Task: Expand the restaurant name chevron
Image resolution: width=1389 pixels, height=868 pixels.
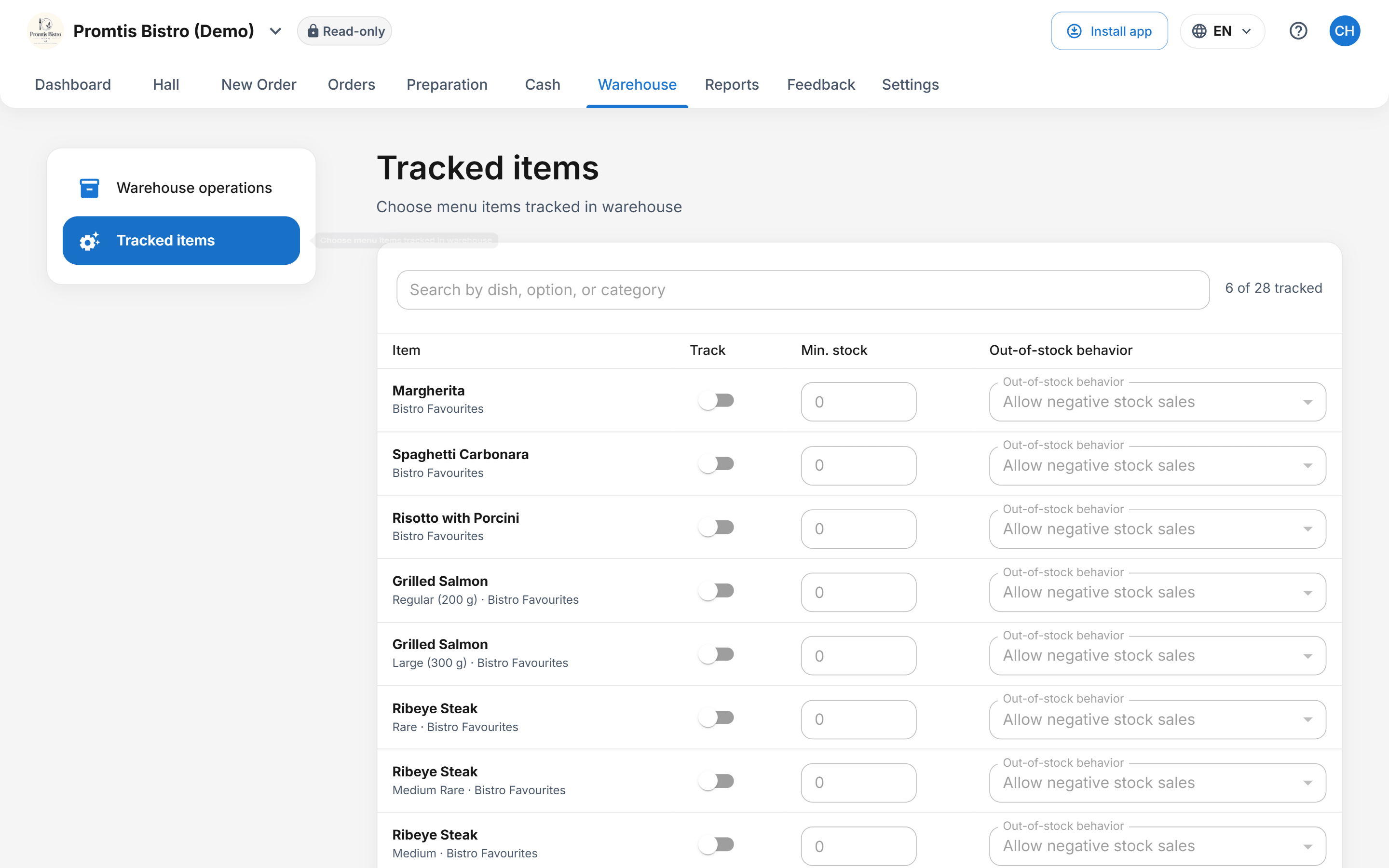Action: (x=275, y=31)
